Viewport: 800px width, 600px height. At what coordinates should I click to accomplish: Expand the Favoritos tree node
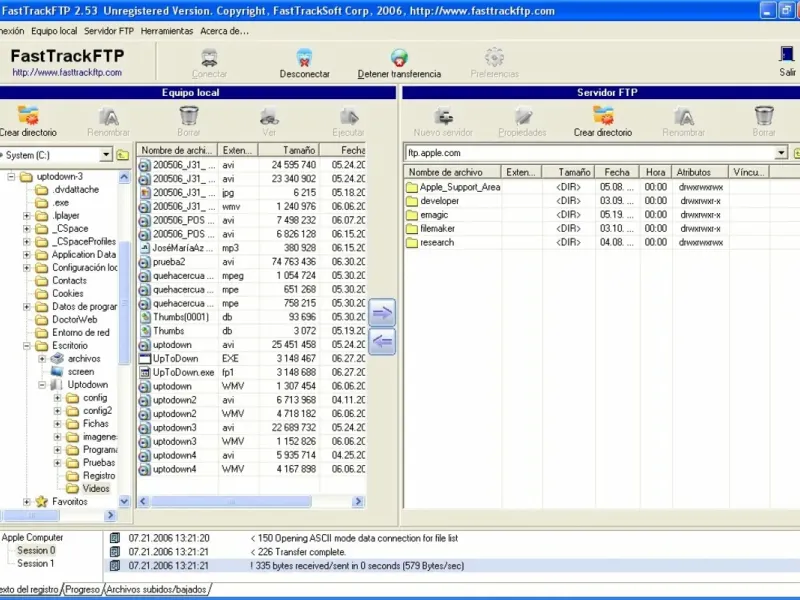click(x=27, y=502)
